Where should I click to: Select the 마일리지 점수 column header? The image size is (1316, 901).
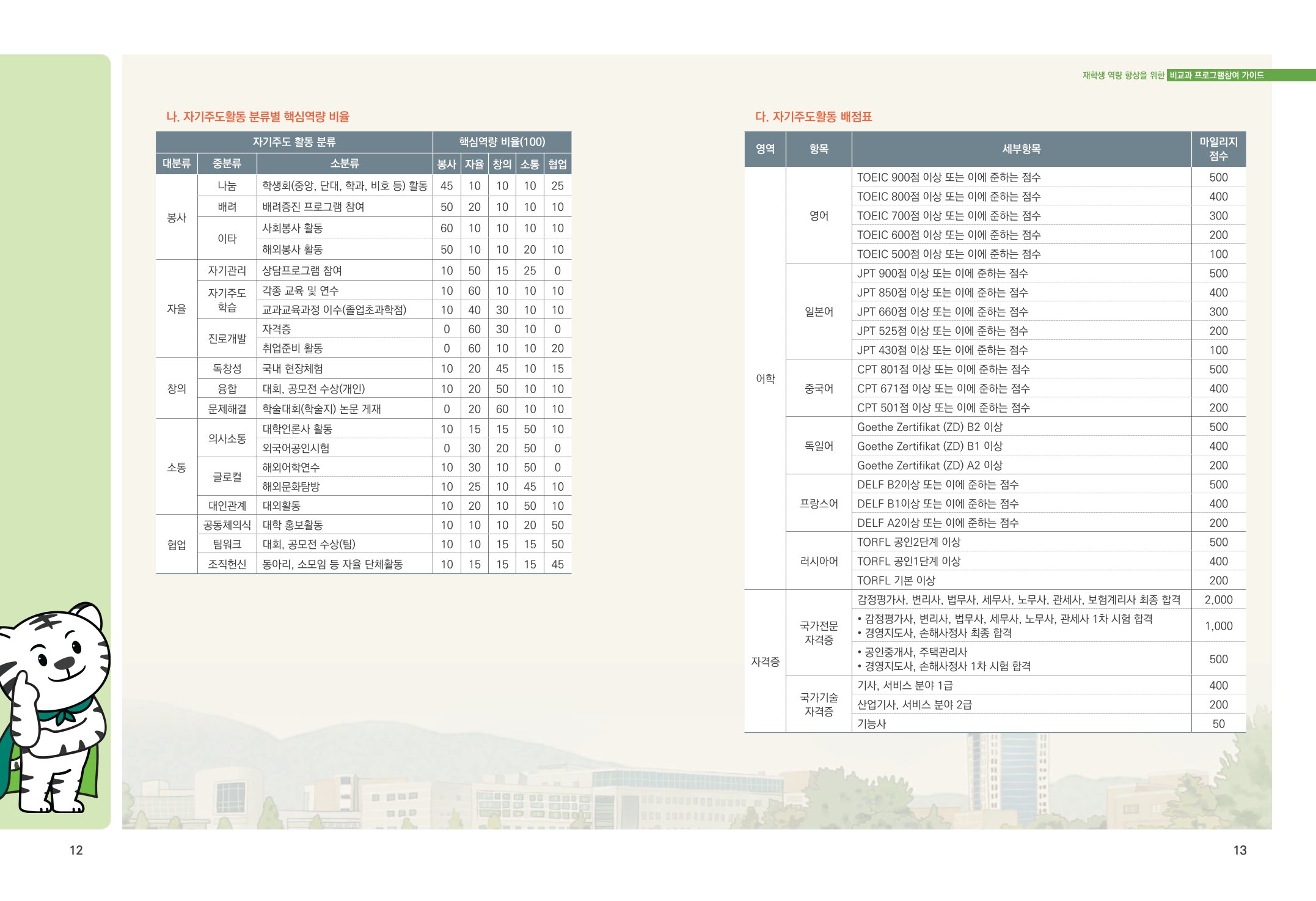[x=1218, y=149]
